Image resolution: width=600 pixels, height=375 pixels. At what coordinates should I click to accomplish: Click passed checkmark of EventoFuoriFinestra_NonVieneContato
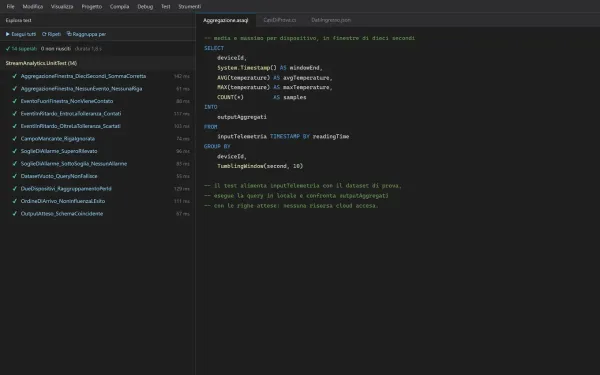(x=15, y=101)
